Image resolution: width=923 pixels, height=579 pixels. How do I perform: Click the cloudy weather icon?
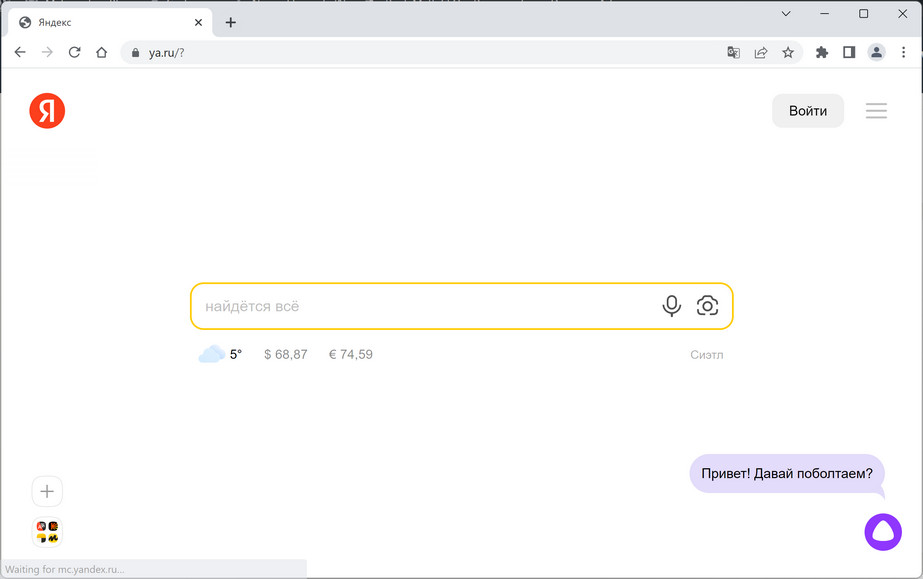pos(210,352)
